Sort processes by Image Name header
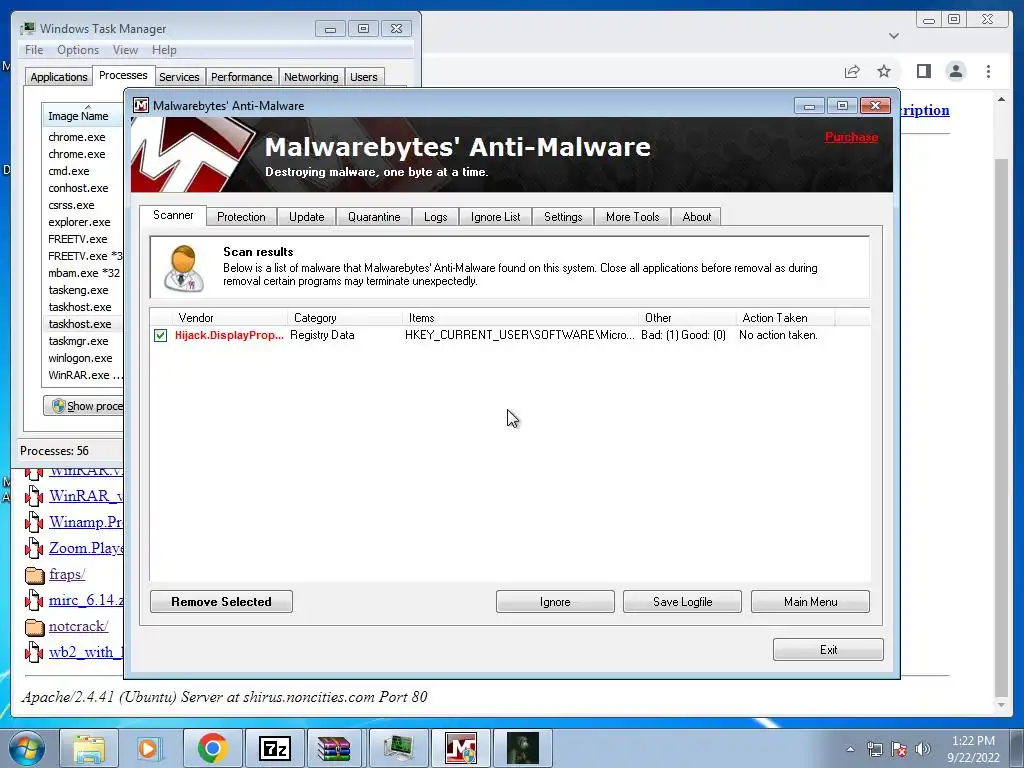Viewport: 1024px width, 768px height. [x=83, y=115]
